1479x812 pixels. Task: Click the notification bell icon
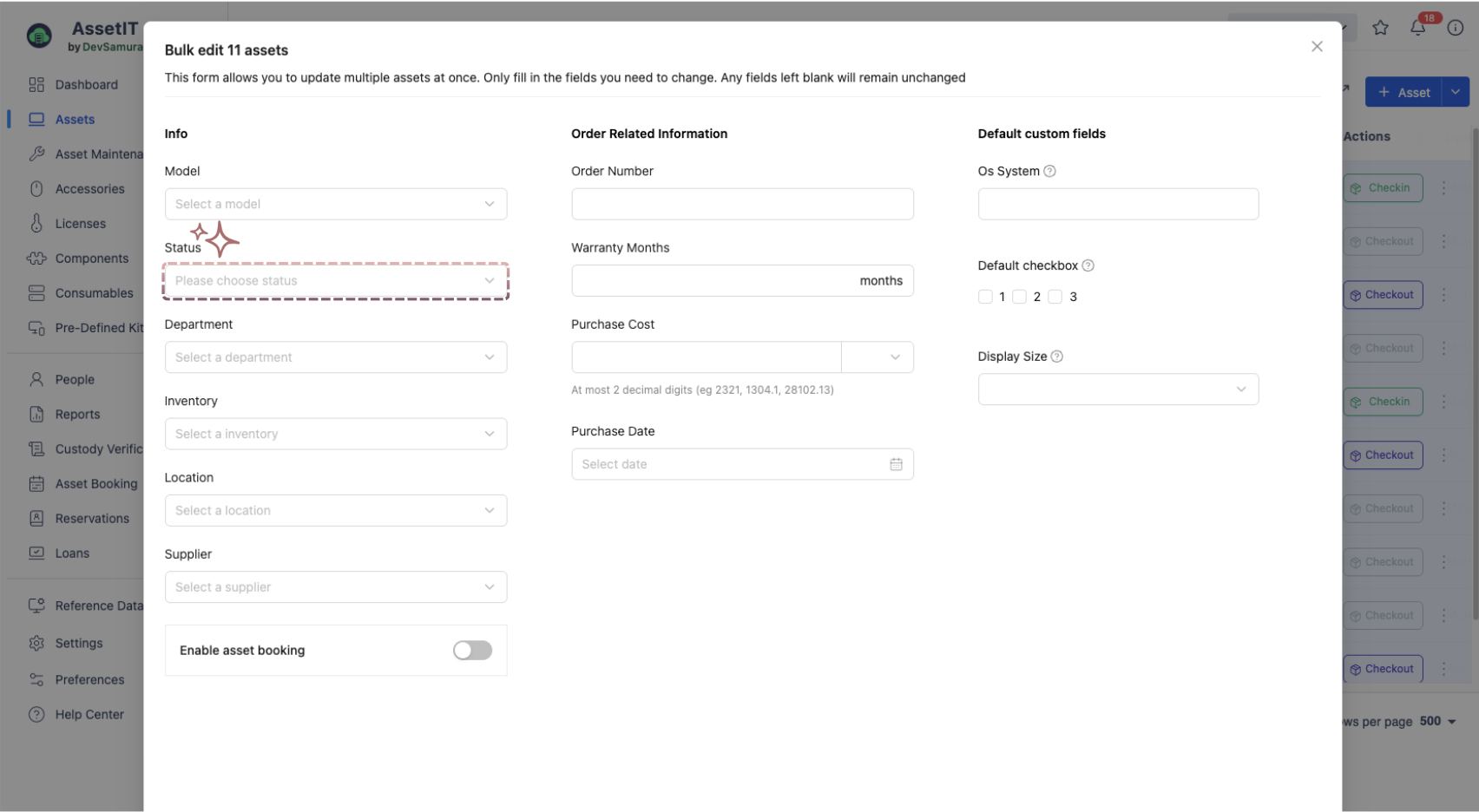1417,28
